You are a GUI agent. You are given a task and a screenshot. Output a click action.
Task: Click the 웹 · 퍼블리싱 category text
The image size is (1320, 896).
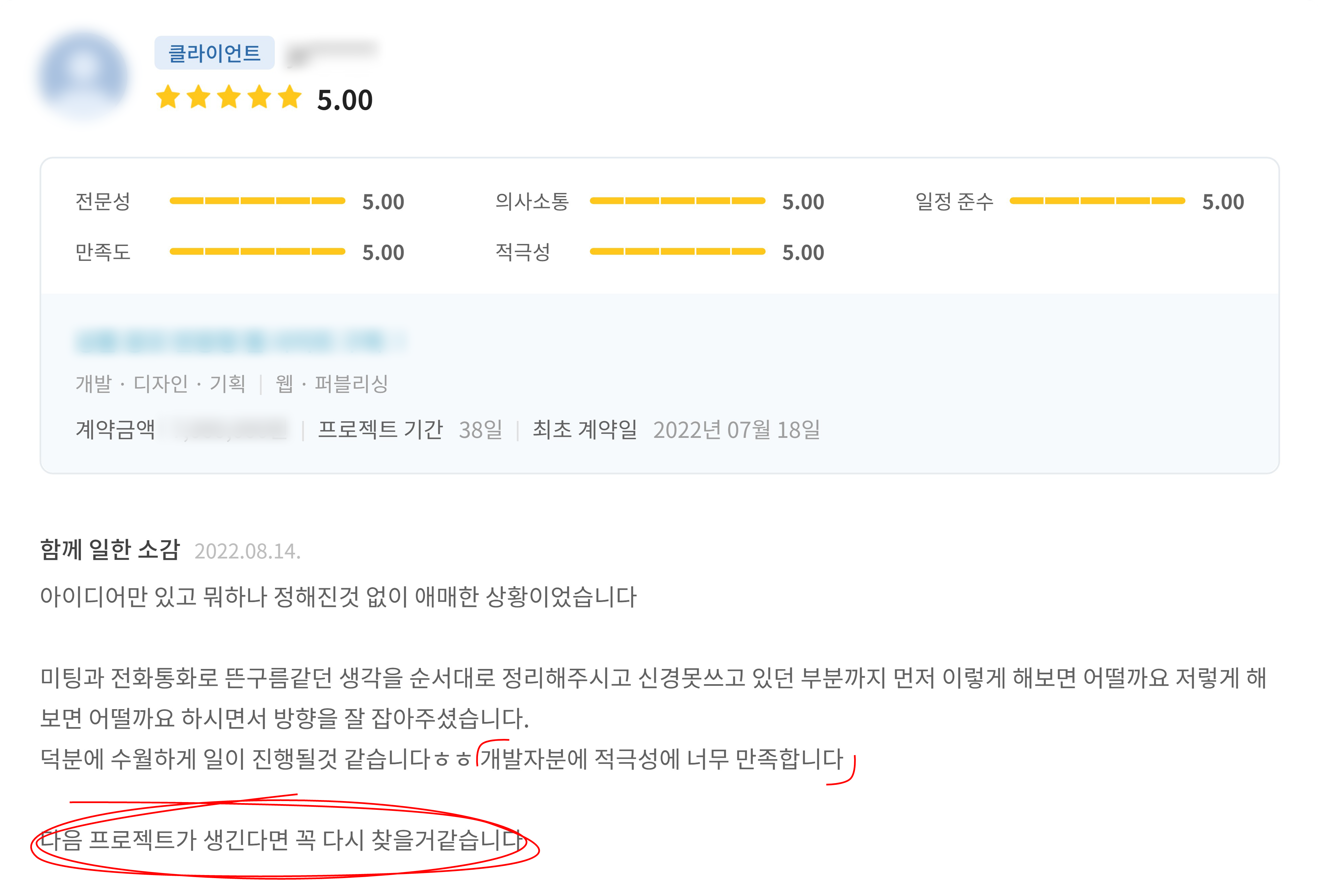coord(332,384)
